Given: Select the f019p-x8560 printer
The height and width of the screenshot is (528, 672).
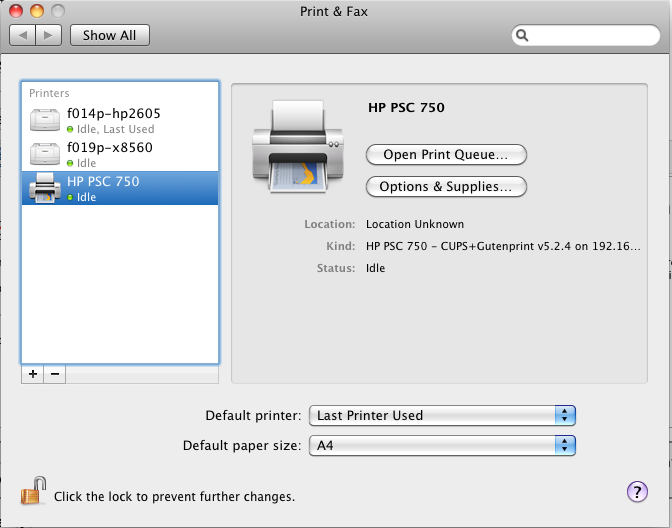Looking at the screenshot, I should 120,154.
